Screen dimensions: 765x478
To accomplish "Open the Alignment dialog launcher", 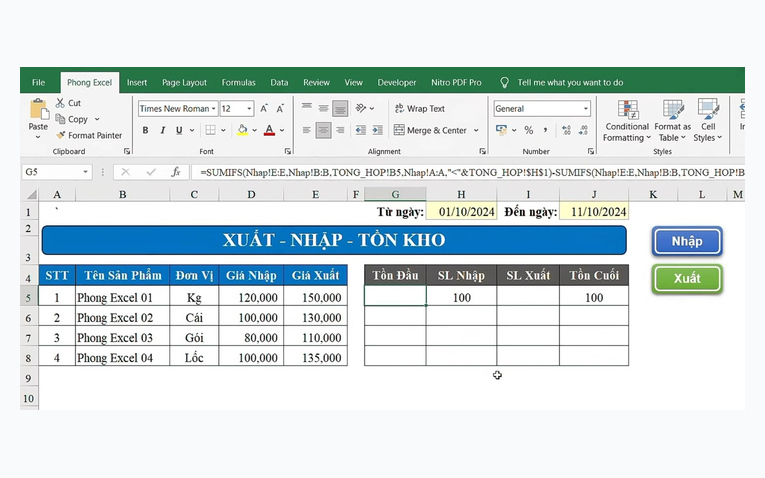I will (482, 151).
